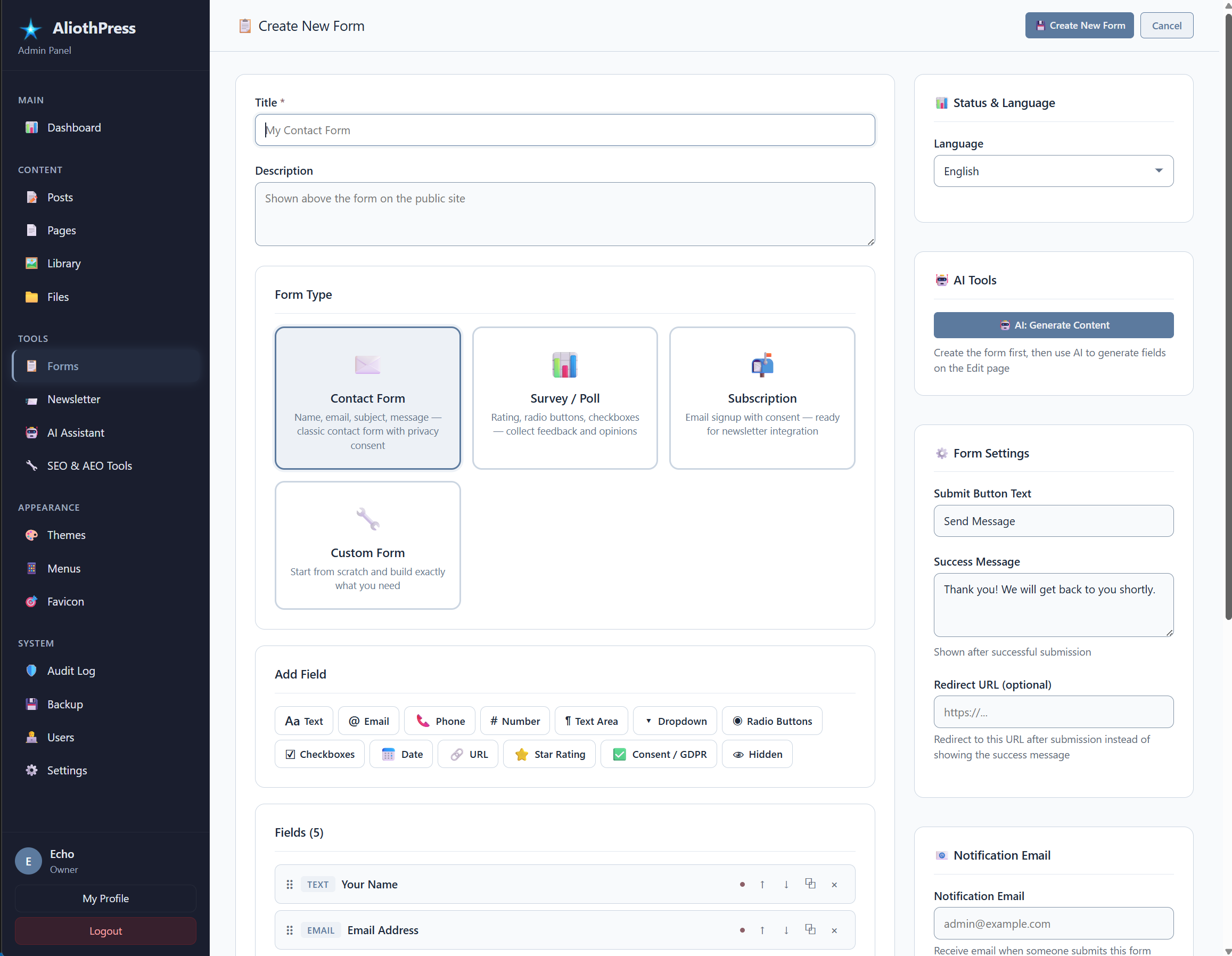Go to Audit Log in sidebar
1232x956 pixels.
71,671
